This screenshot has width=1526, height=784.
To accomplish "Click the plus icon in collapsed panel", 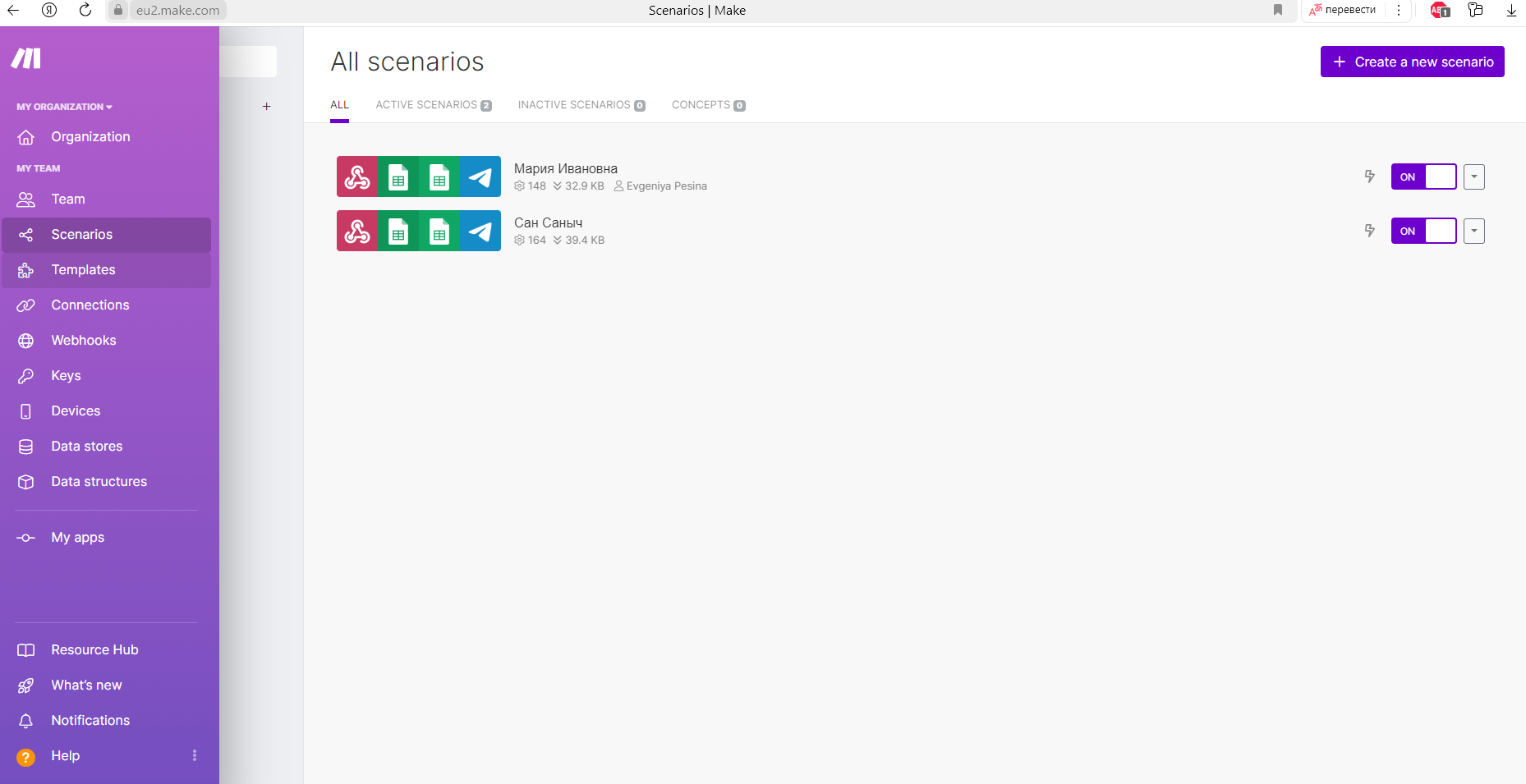I will coord(267,106).
